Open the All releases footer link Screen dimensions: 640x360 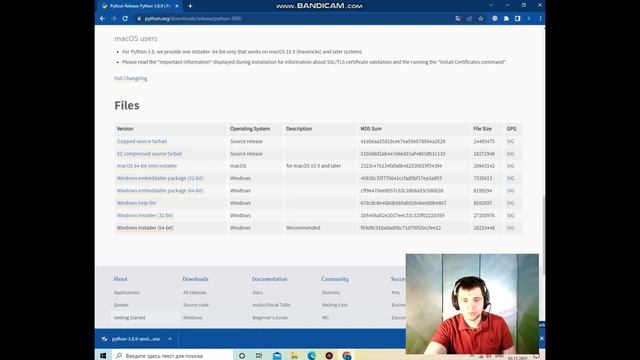click(x=194, y=293)
